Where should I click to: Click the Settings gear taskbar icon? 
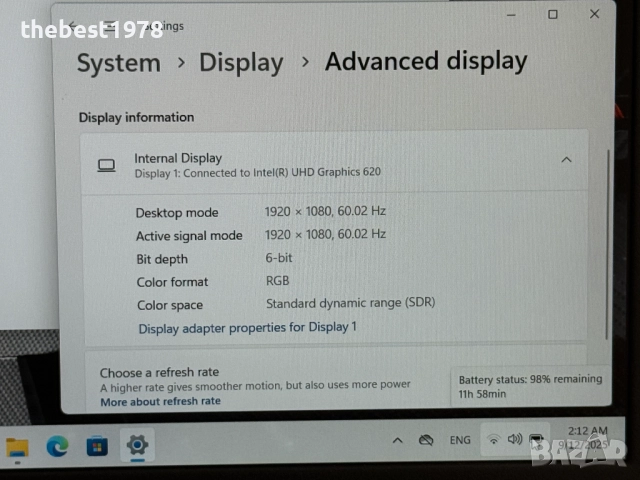coord(137,445)
